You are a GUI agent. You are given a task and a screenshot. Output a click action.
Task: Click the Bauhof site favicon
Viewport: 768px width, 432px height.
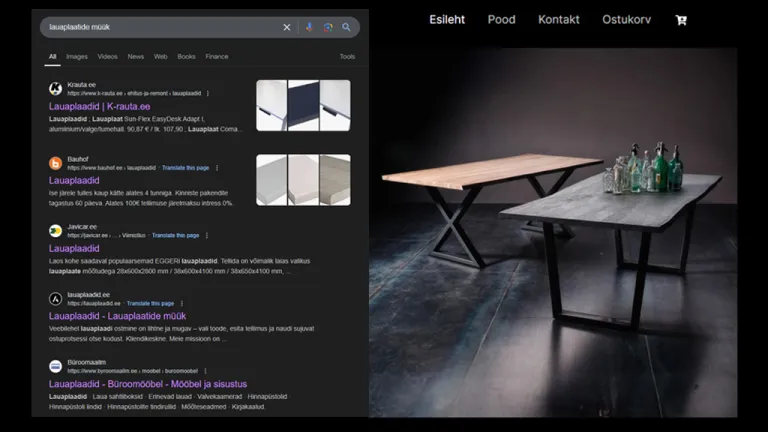click(x=56, y=163)
